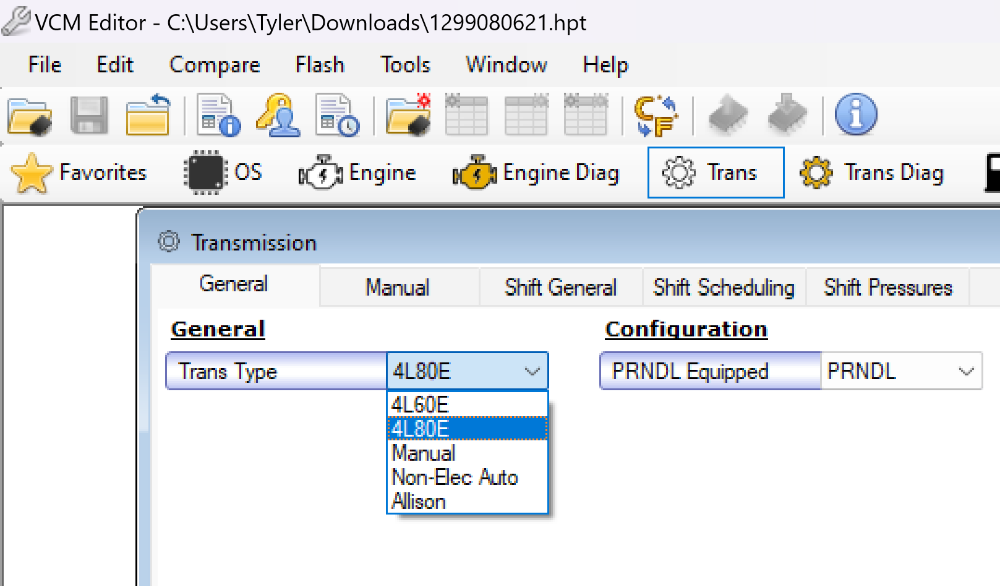Screen dimensions: 1000x586
Task: Switch to the Shift Pressures tab
Action: 887,288
